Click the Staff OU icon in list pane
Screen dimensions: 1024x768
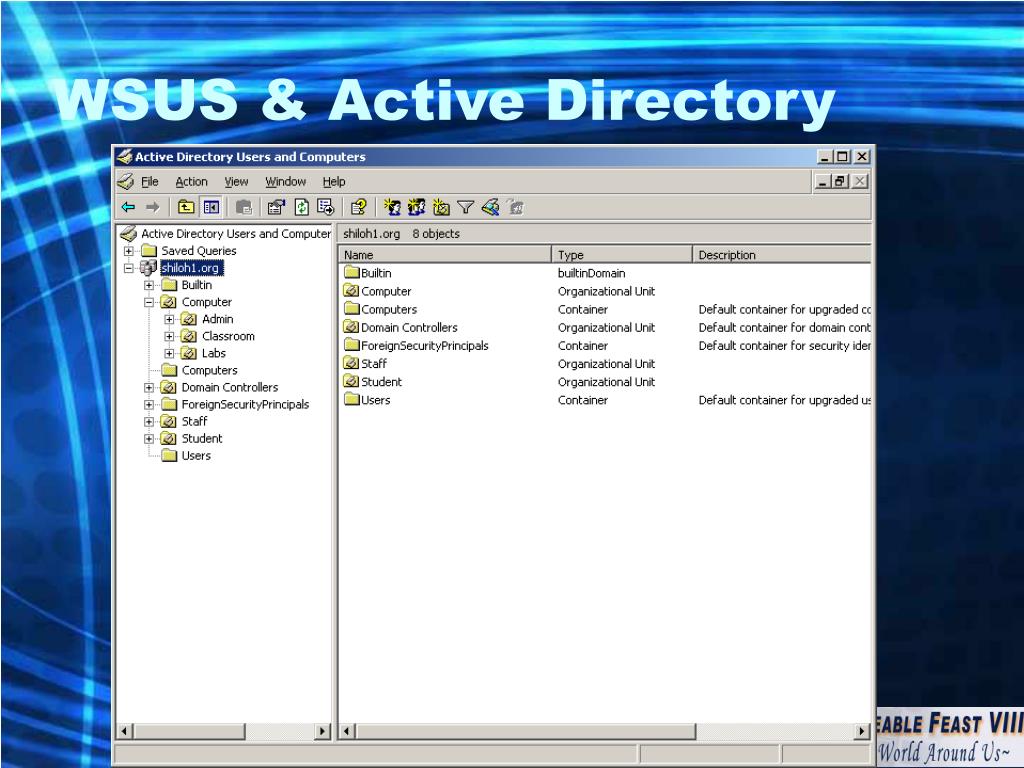[x=351, y=363]
